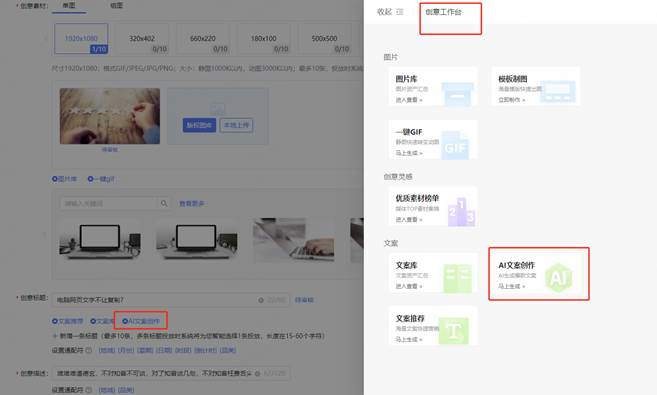This screenshot has width=657, height=395.
Task: Open the 图片库 card icon in workbench
Action: 457,94
